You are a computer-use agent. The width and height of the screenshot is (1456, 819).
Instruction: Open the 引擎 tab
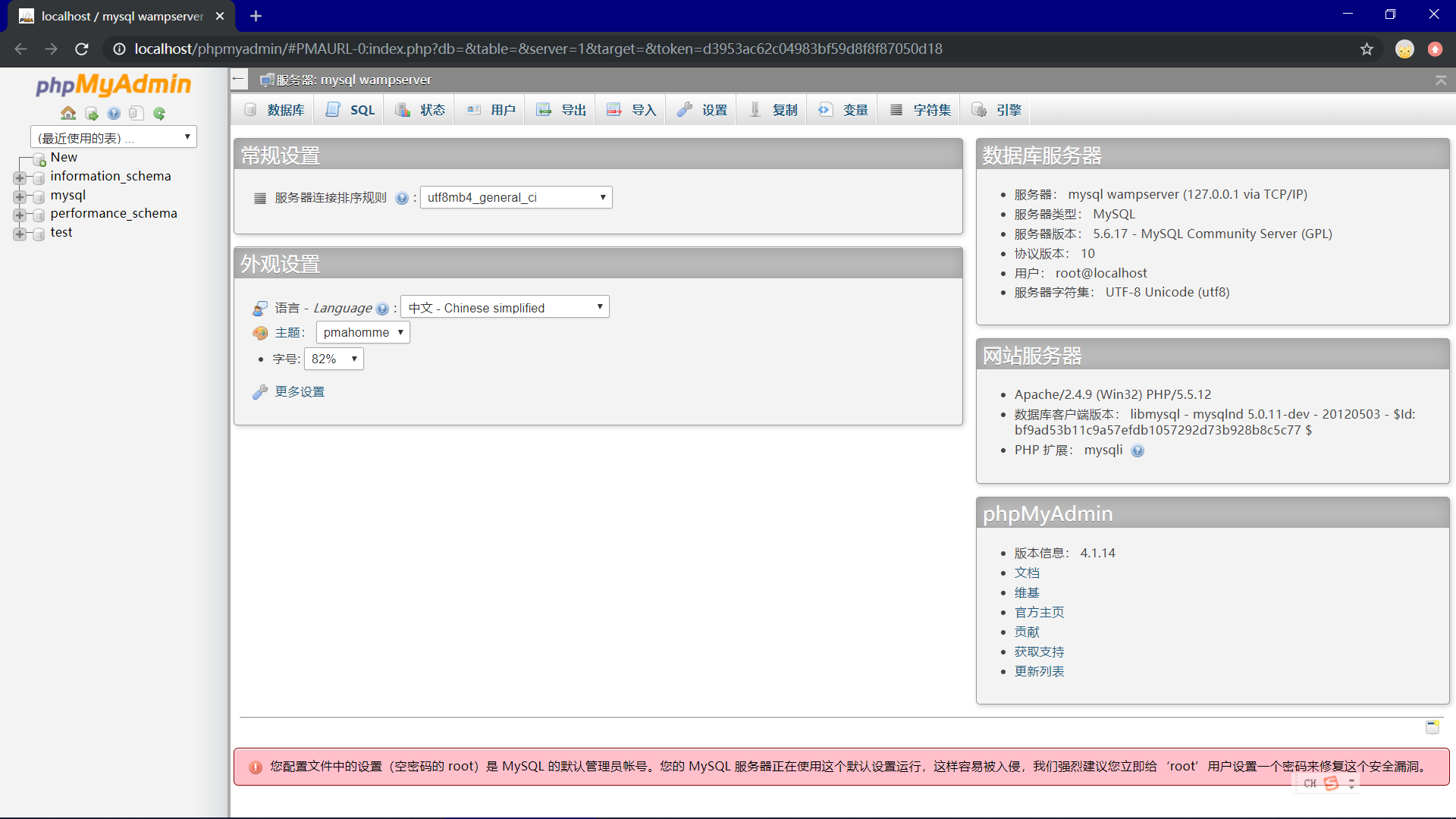point(996,110)
